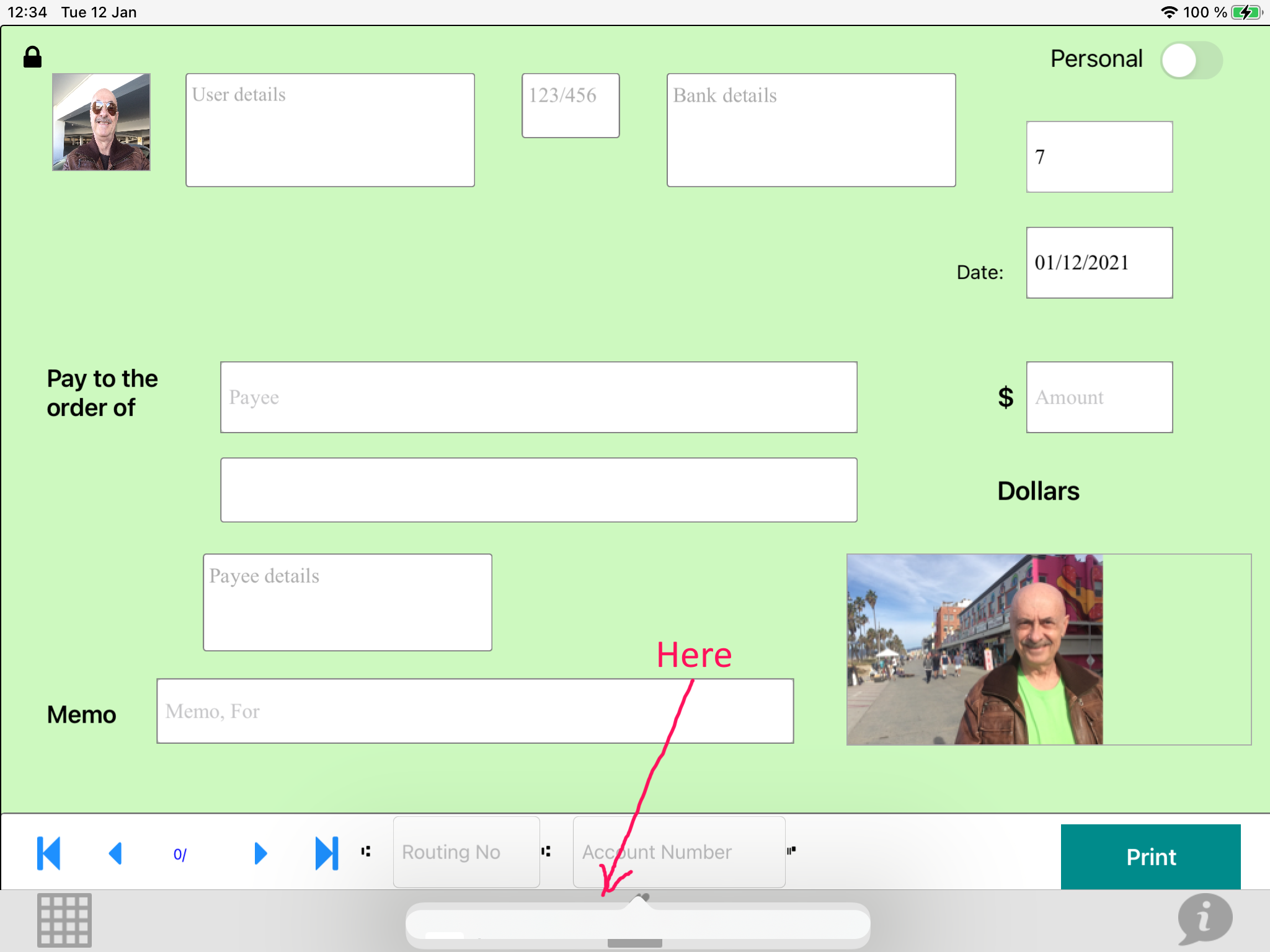
Task: Advance to the next check record
Action: 260,853
